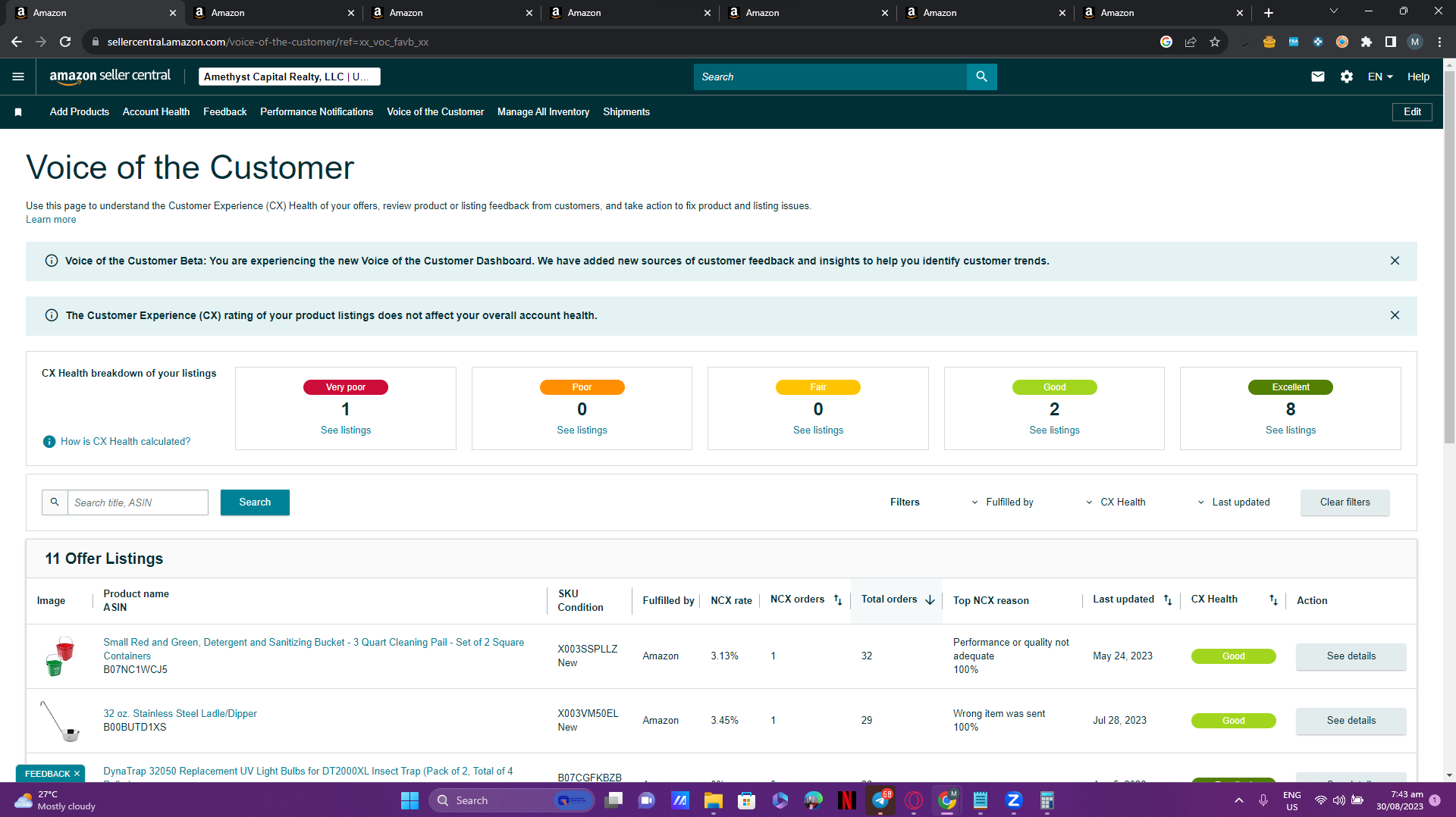Open the Seller Central hamburger menu
Image resolution: width=1456 pixels, height=817 pixels.
click(x=18, y=77)
